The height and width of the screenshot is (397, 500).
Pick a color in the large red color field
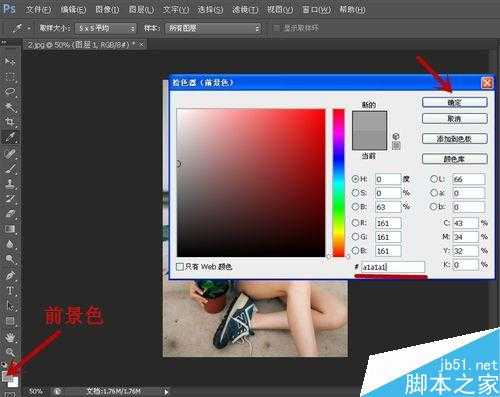(x=251, y=183)
